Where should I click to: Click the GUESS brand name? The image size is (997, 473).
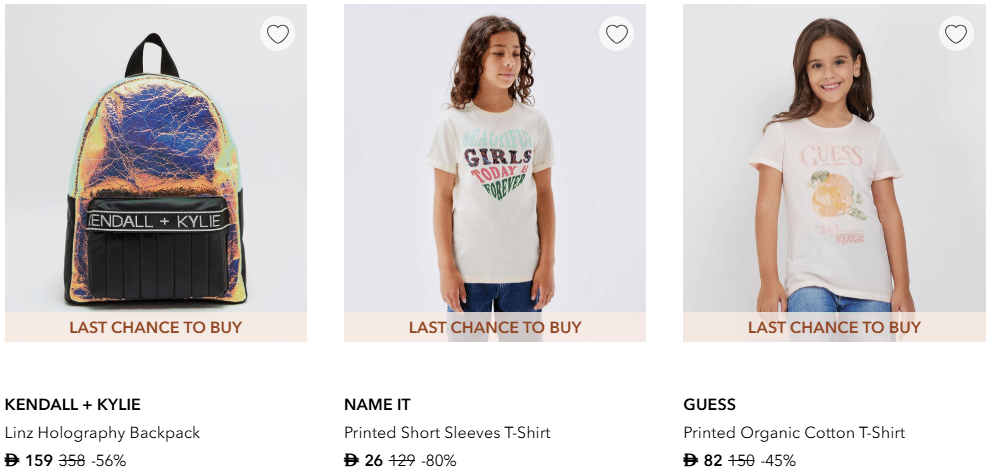[x=709, y=405]
